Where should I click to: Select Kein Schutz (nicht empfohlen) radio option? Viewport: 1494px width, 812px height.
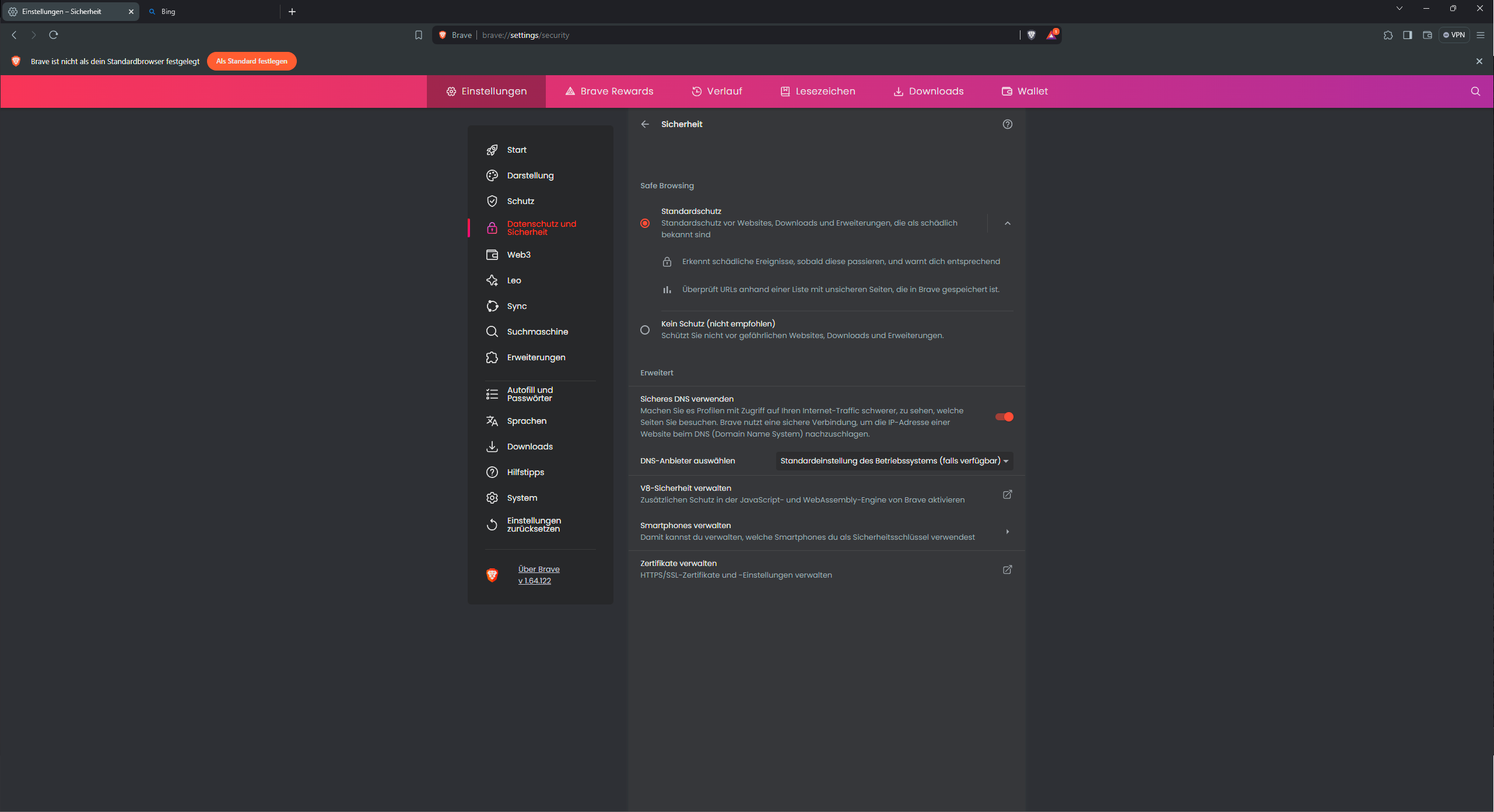[x=645, y=330]
